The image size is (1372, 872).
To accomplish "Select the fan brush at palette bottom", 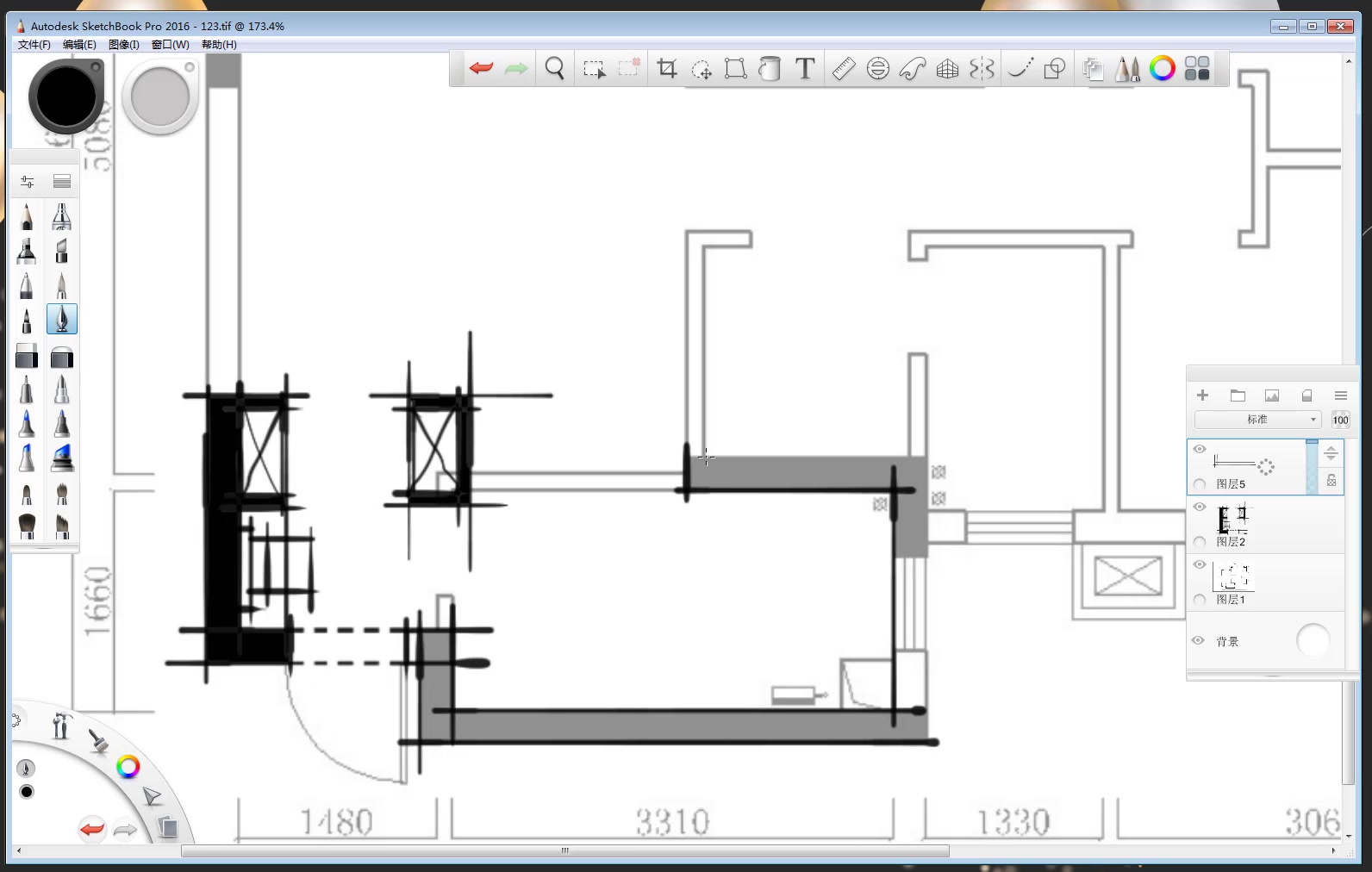I will tap(27, 526).
